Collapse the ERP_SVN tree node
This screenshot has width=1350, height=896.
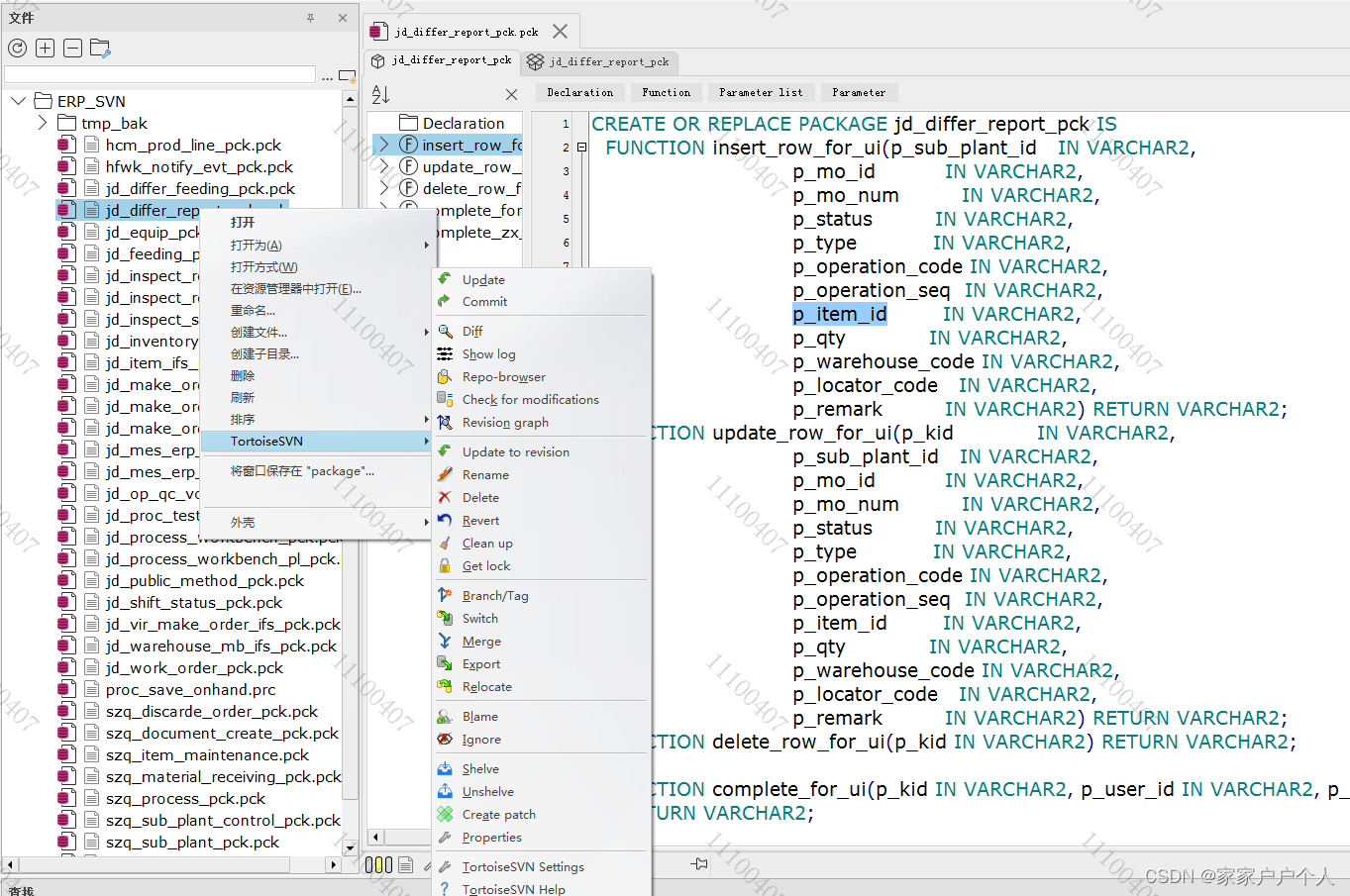point(17,100)
